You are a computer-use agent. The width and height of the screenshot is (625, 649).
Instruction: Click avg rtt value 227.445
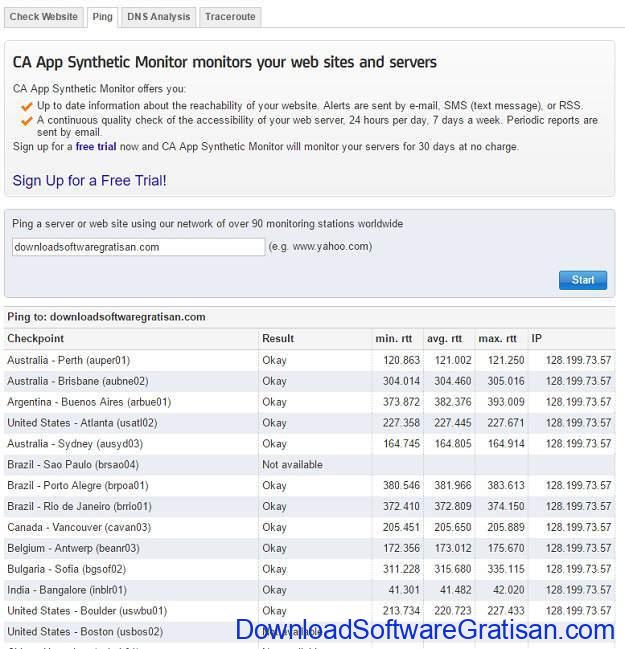[x=452, y=423]
